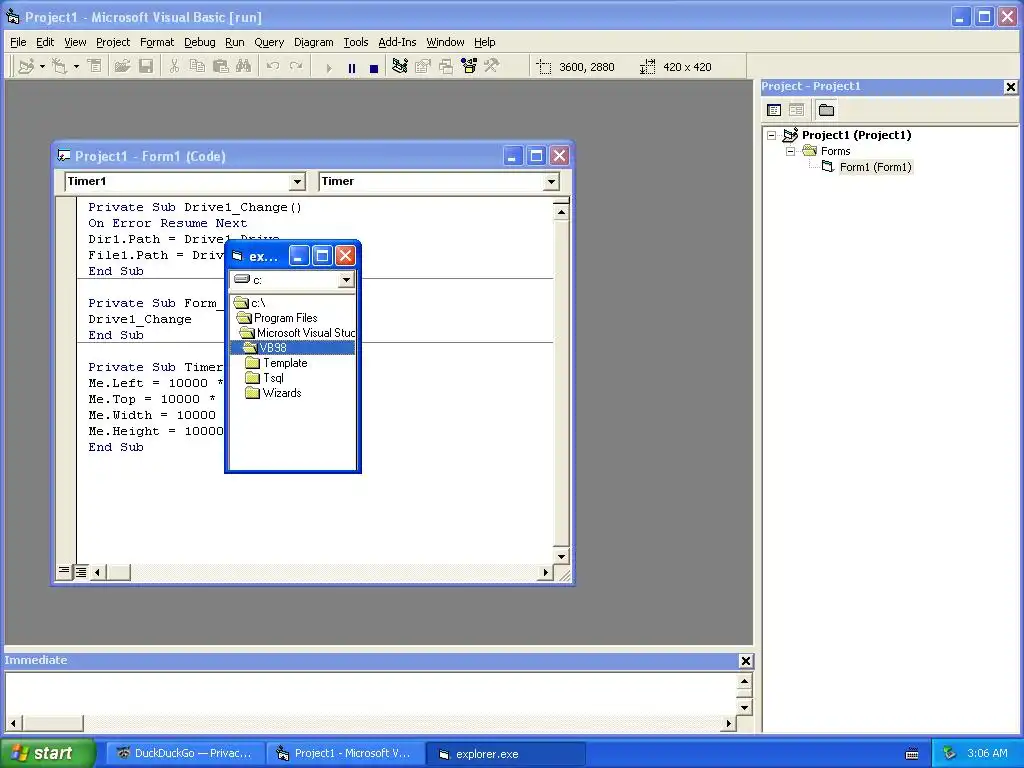
Task: Click the View Object icon in Project panel
Action: (796, 110)
